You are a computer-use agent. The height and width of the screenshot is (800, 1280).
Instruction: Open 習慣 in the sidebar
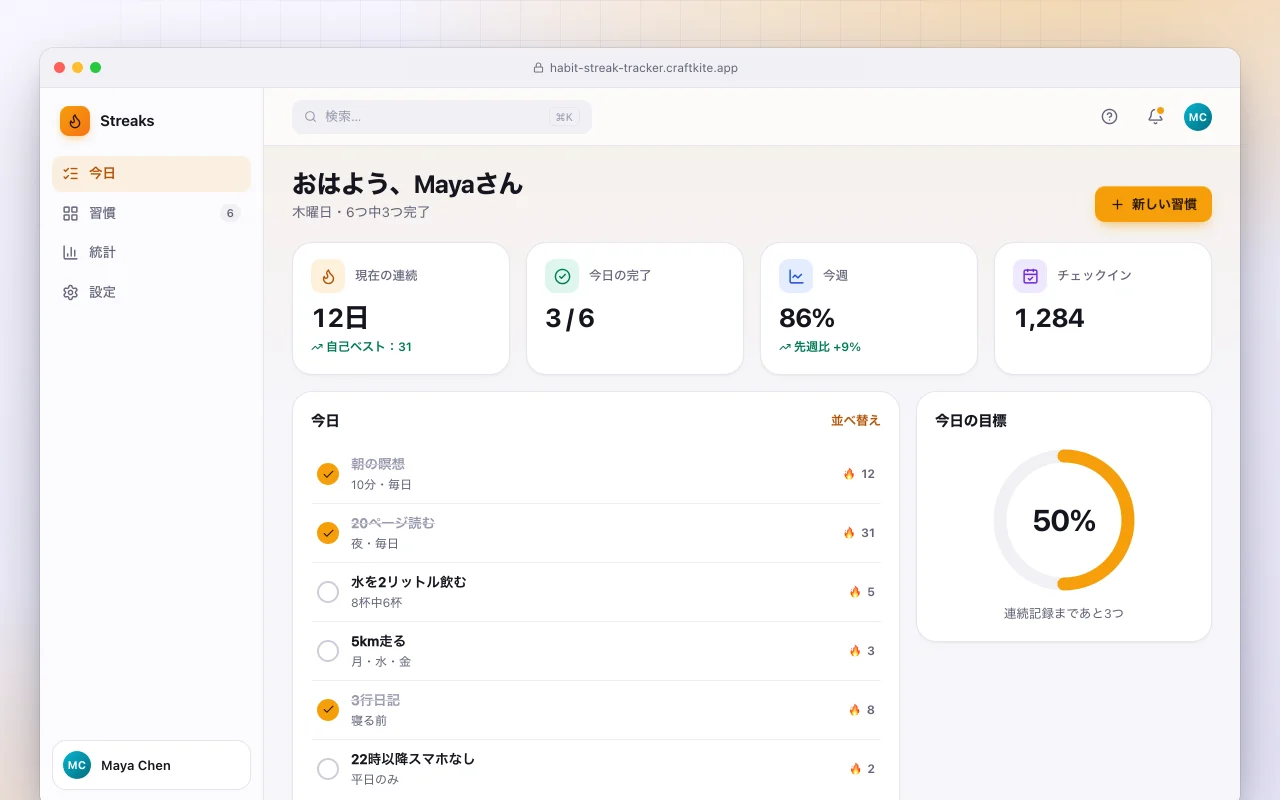151,213
